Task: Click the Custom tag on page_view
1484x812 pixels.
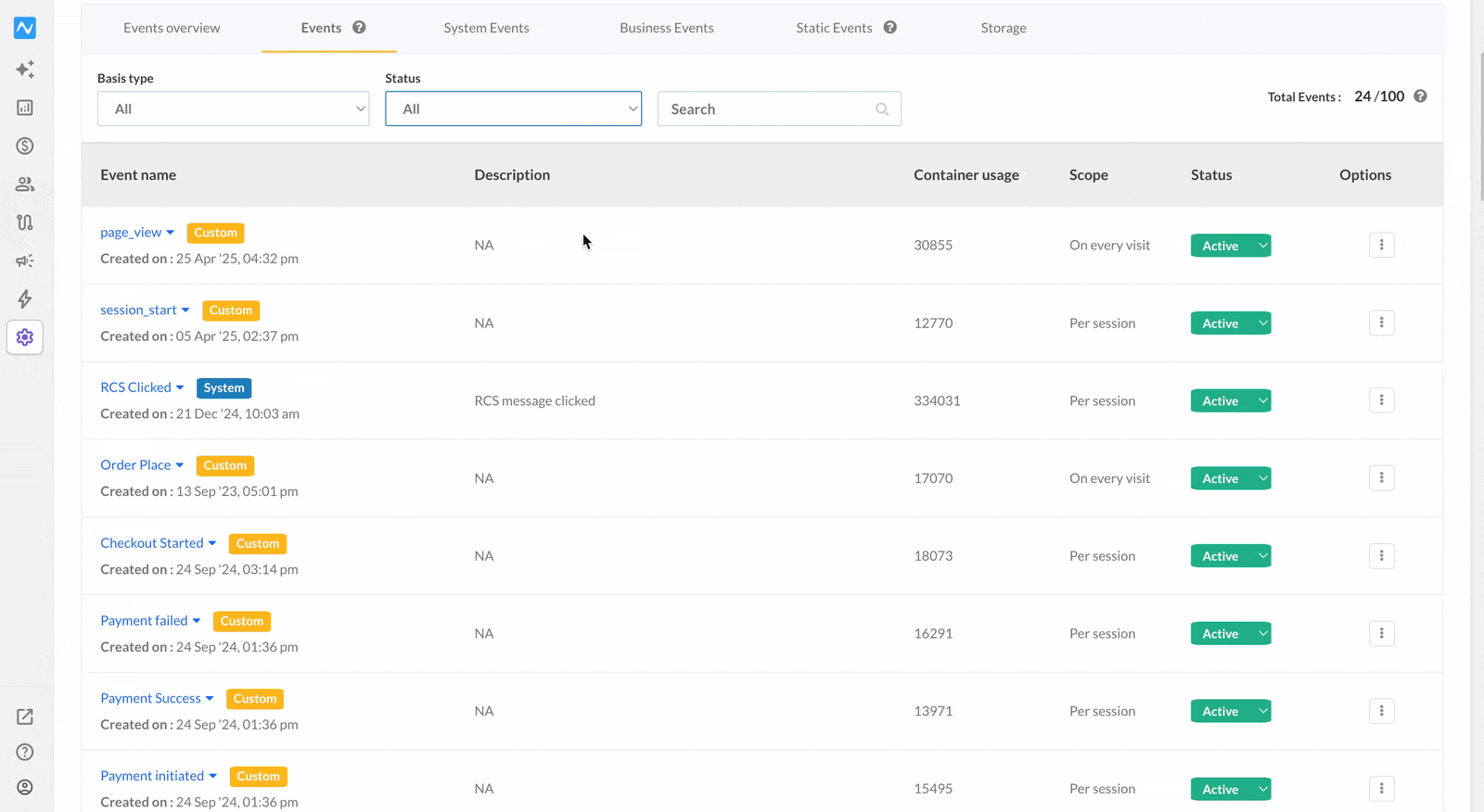Action: coord(216,233)
